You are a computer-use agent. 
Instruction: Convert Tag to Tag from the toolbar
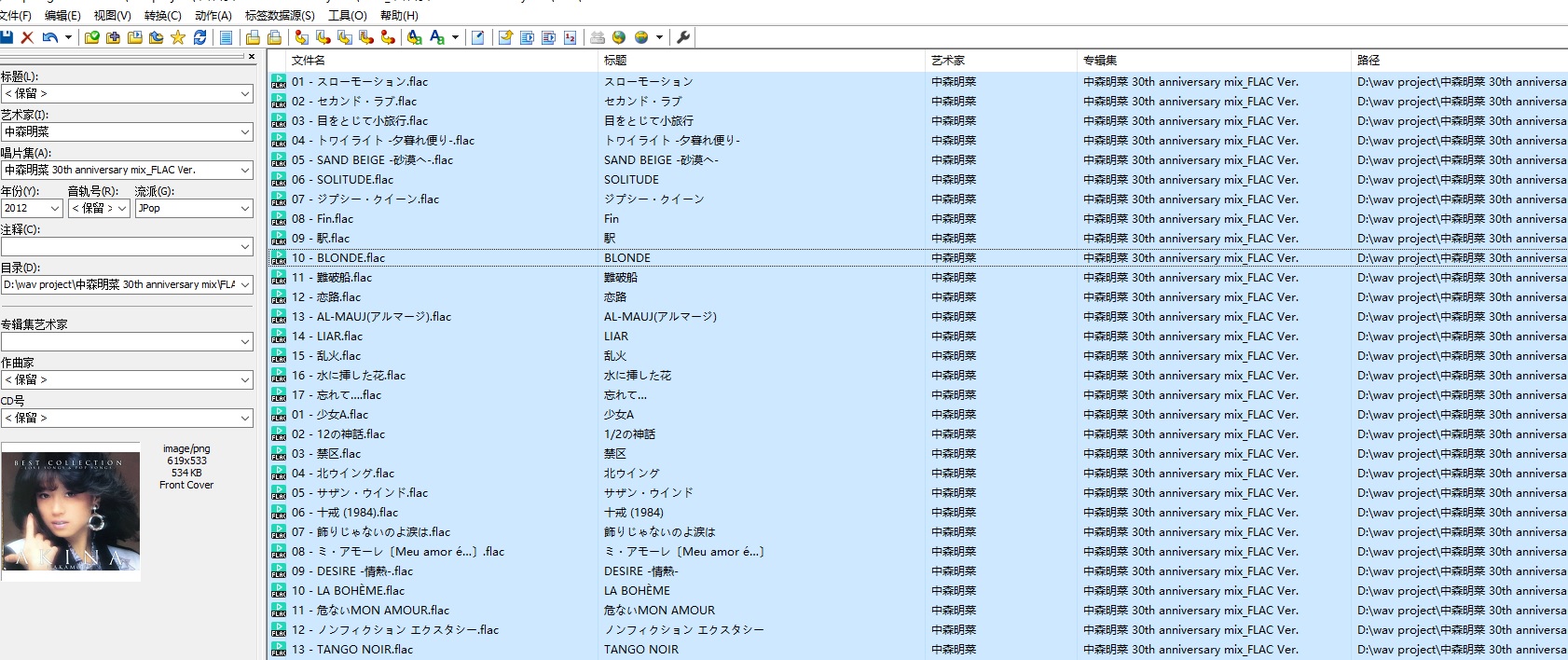(x=388, y=37)
